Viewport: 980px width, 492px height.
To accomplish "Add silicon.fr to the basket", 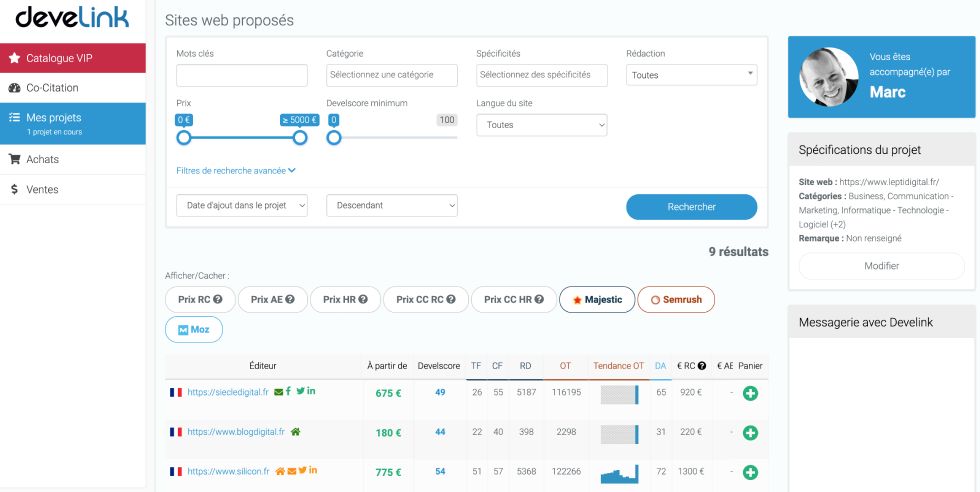I will (750, 472).
